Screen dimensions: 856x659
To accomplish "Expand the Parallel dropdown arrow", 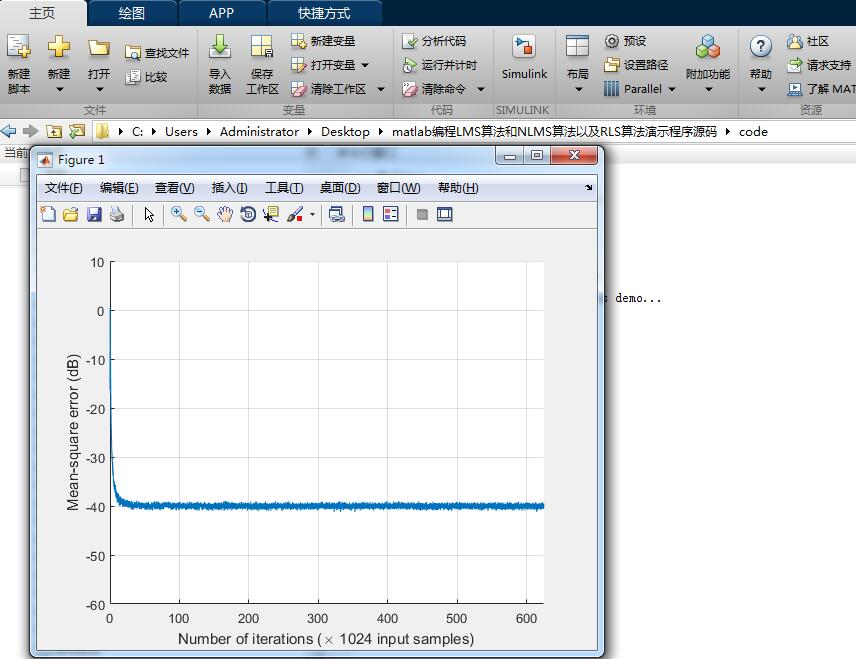I will click(x=672, y=89).
